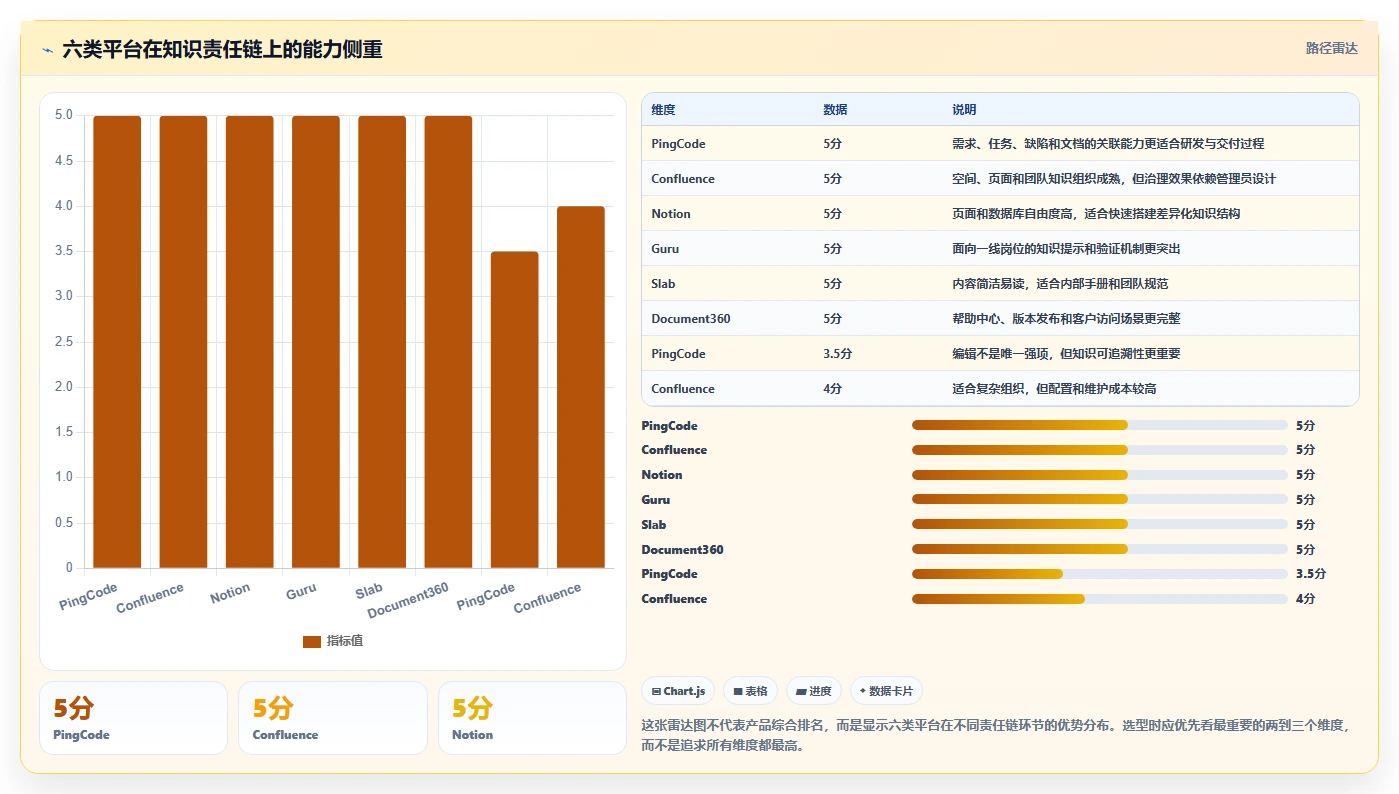
Task: Click the Slab bar in the chart
Action: 382,342
